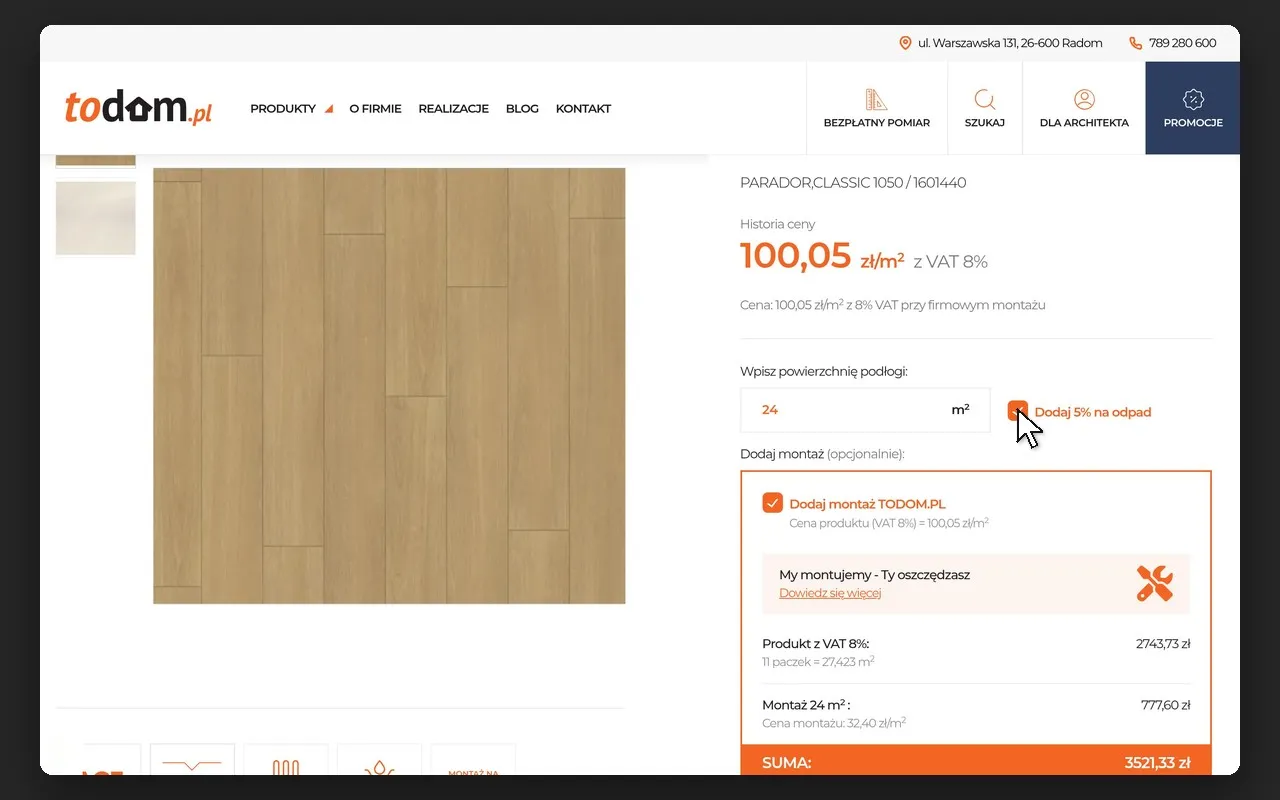Open the Produkty menu

pos(283,109)
